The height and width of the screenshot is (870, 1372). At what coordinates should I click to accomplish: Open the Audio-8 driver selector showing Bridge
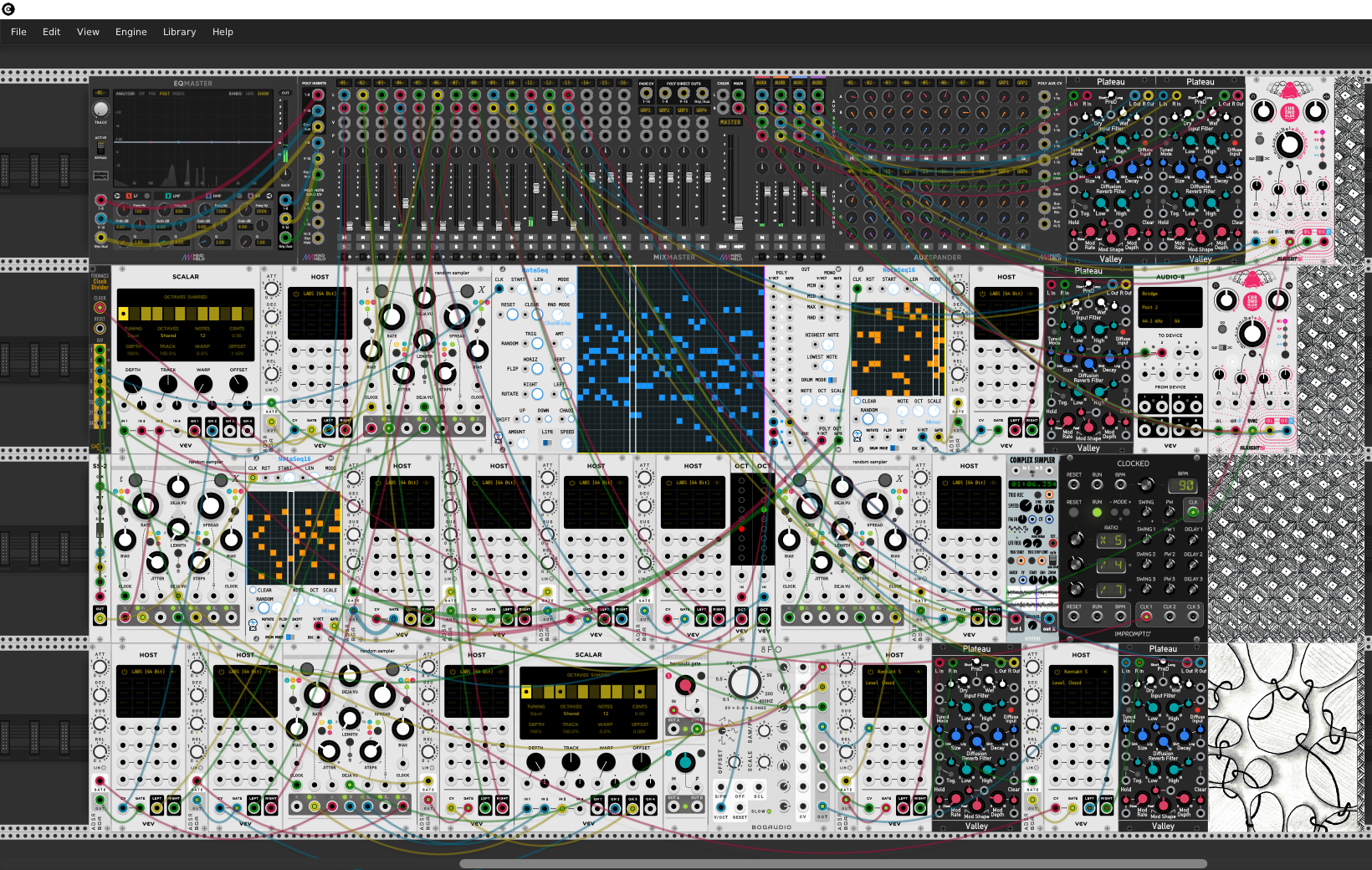pyautogui.click(x=1170, y=294)
